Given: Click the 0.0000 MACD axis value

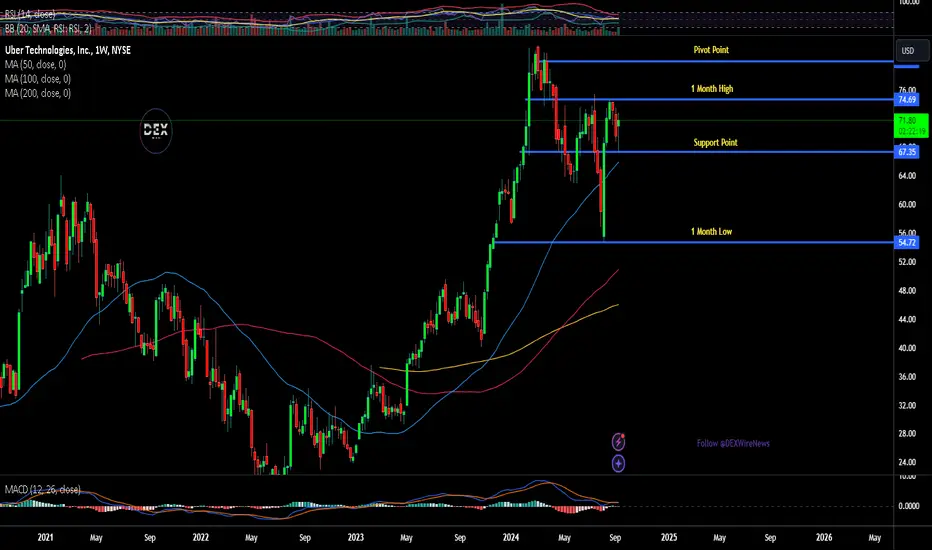Looking at the screenshot, I should (909, 506).
